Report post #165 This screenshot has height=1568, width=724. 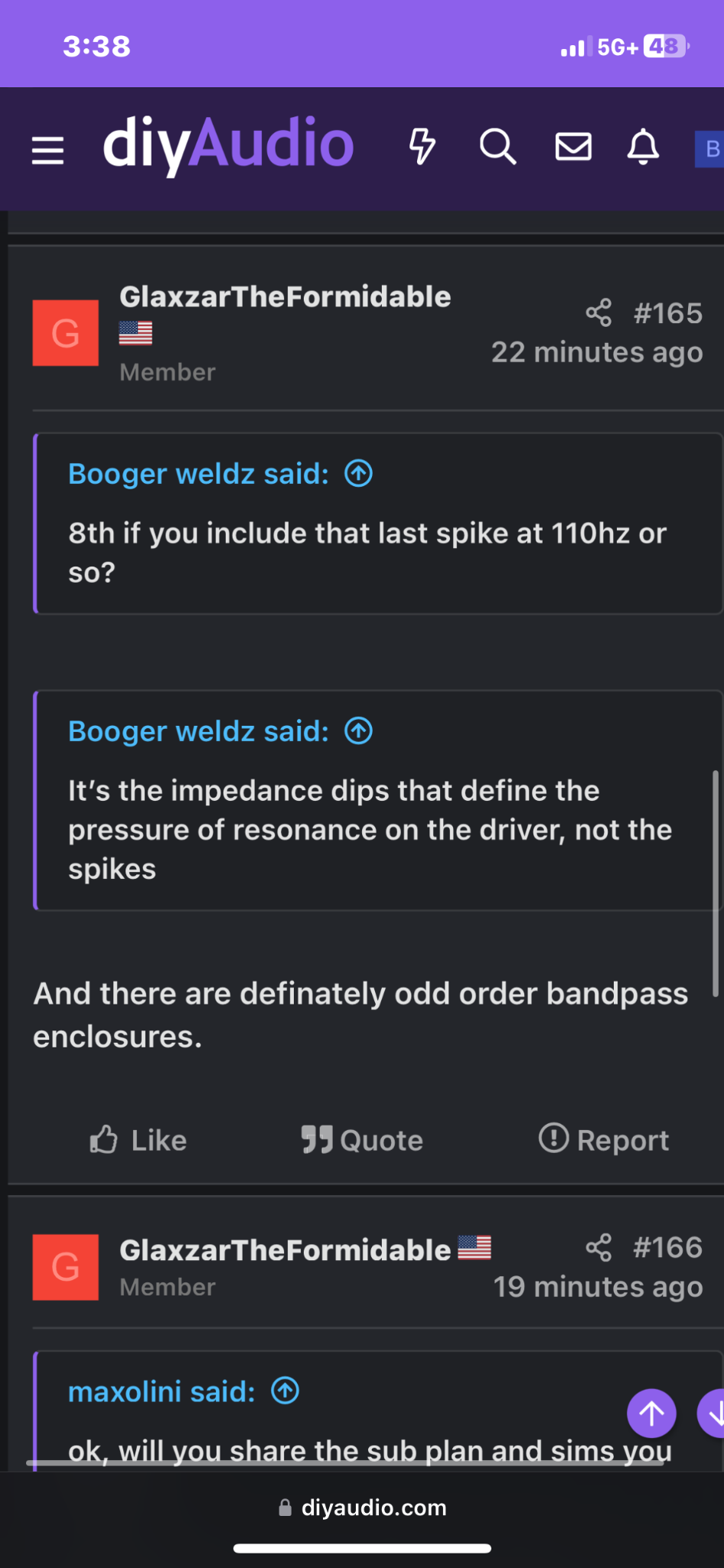coord(604,1140)
